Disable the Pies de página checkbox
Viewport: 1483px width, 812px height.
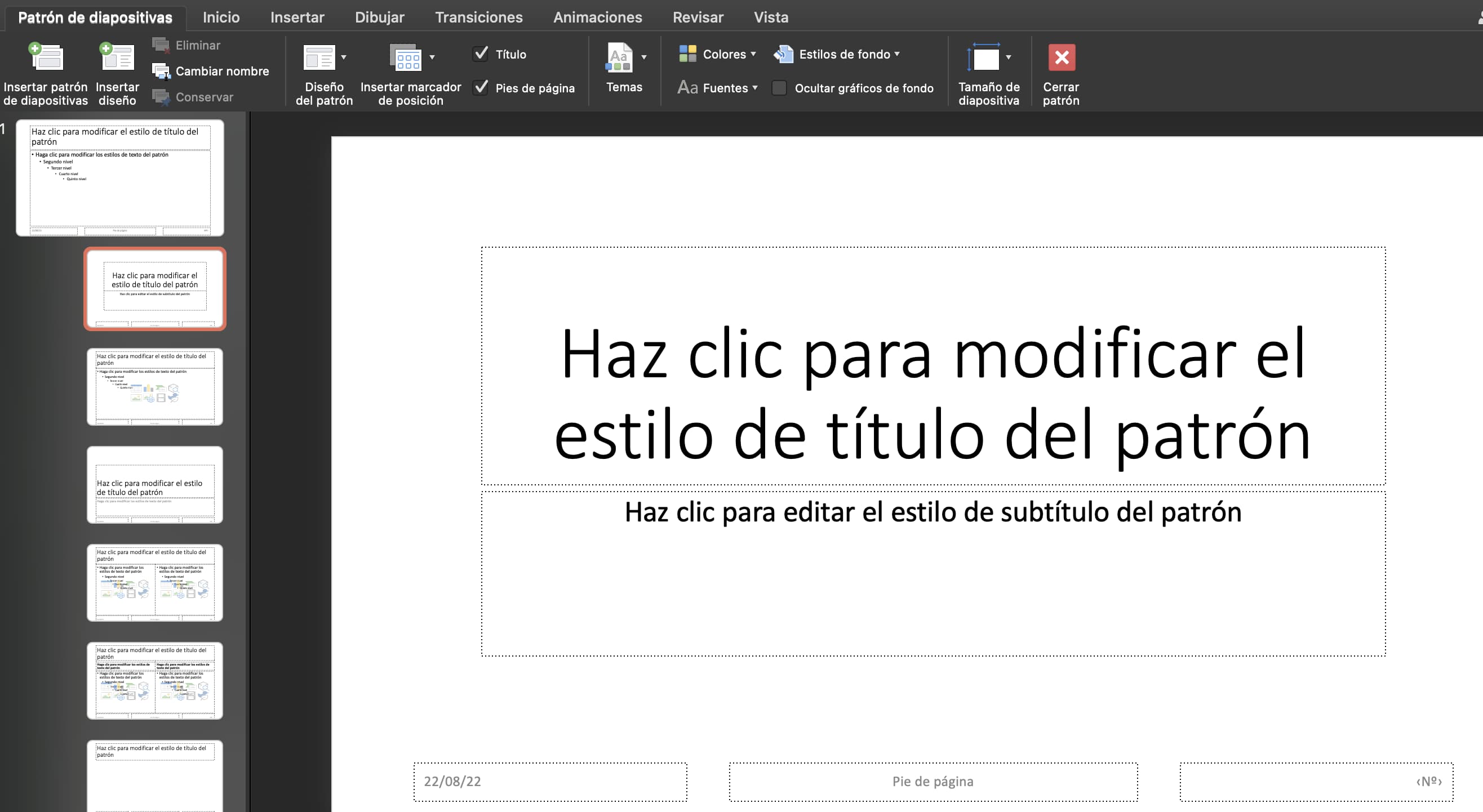481,87
